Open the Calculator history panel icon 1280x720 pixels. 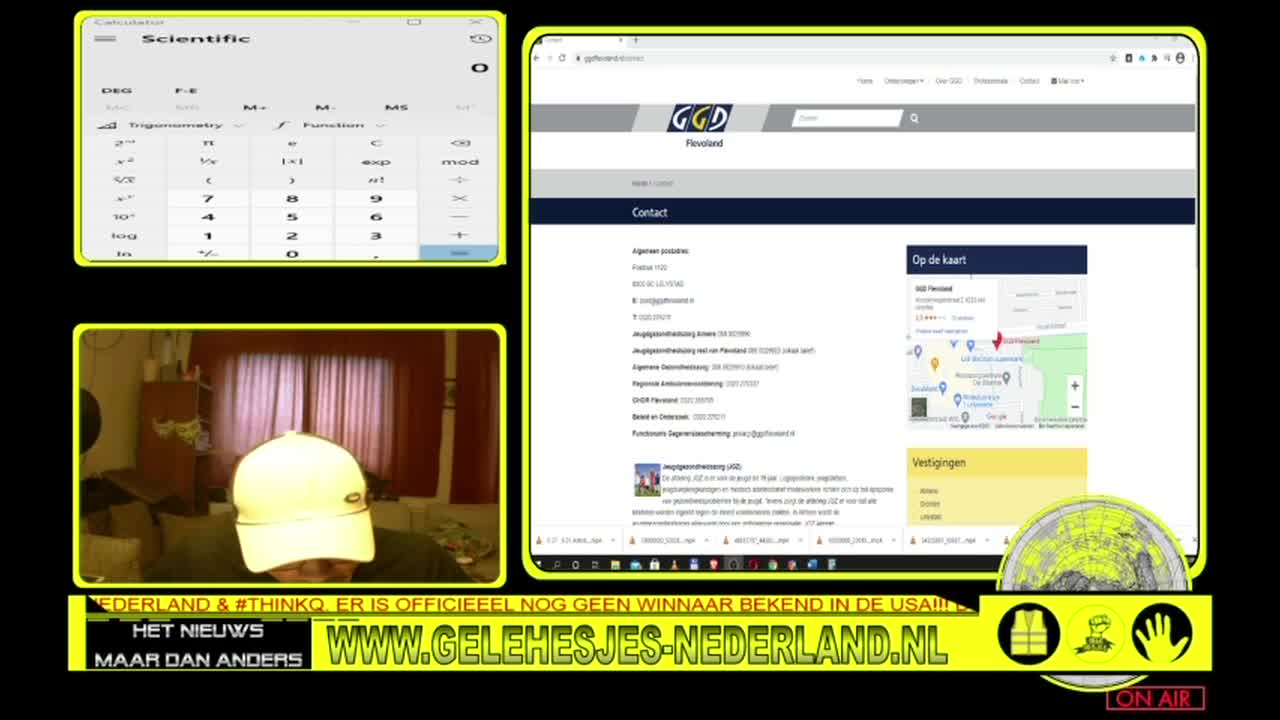click(x=480, y=39)
